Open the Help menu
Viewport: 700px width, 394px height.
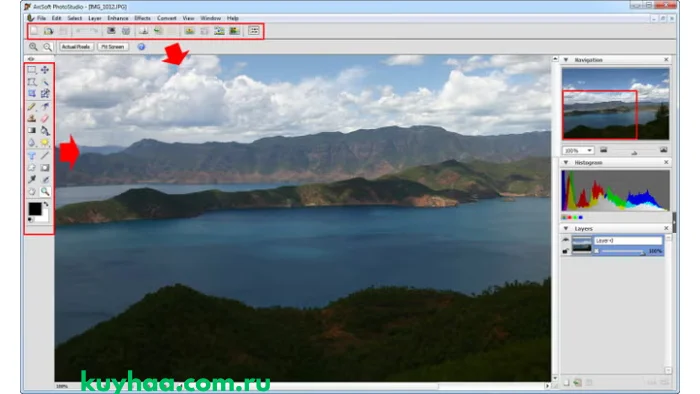click(x=233, y=18)
